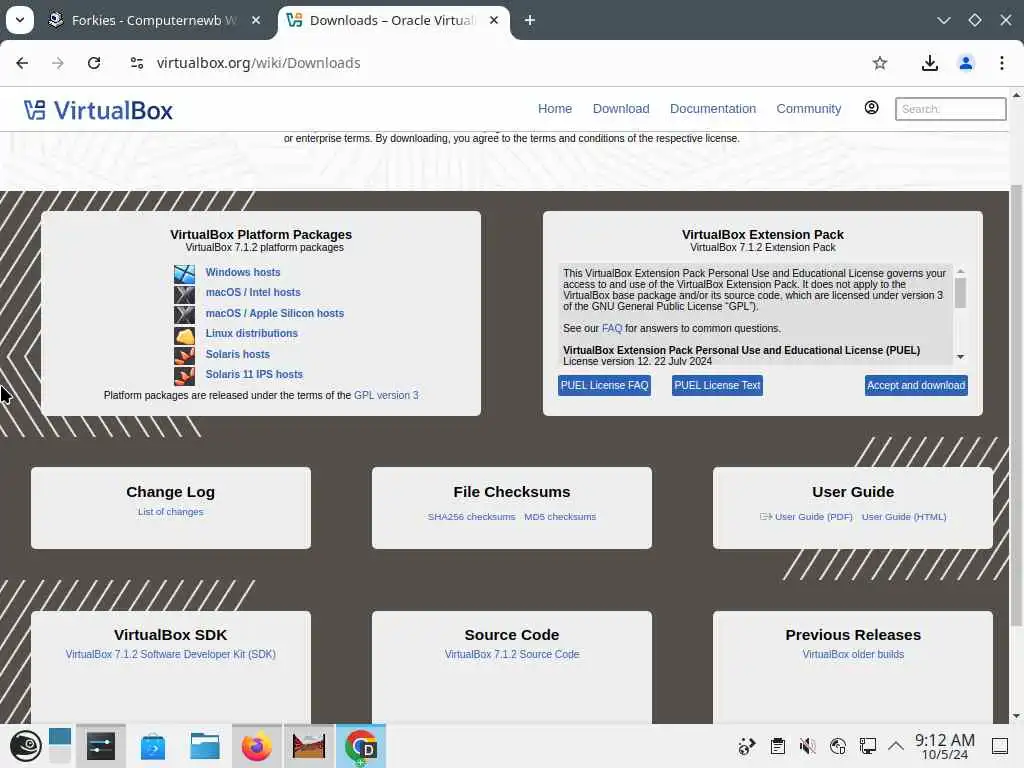1024x768 pixels.
Task: Open VirtualBox 7.1.2 Source Code link
Action: click(512, 654)
